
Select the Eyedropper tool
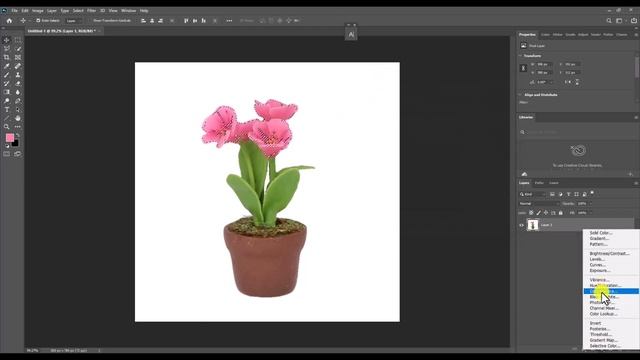7,66
